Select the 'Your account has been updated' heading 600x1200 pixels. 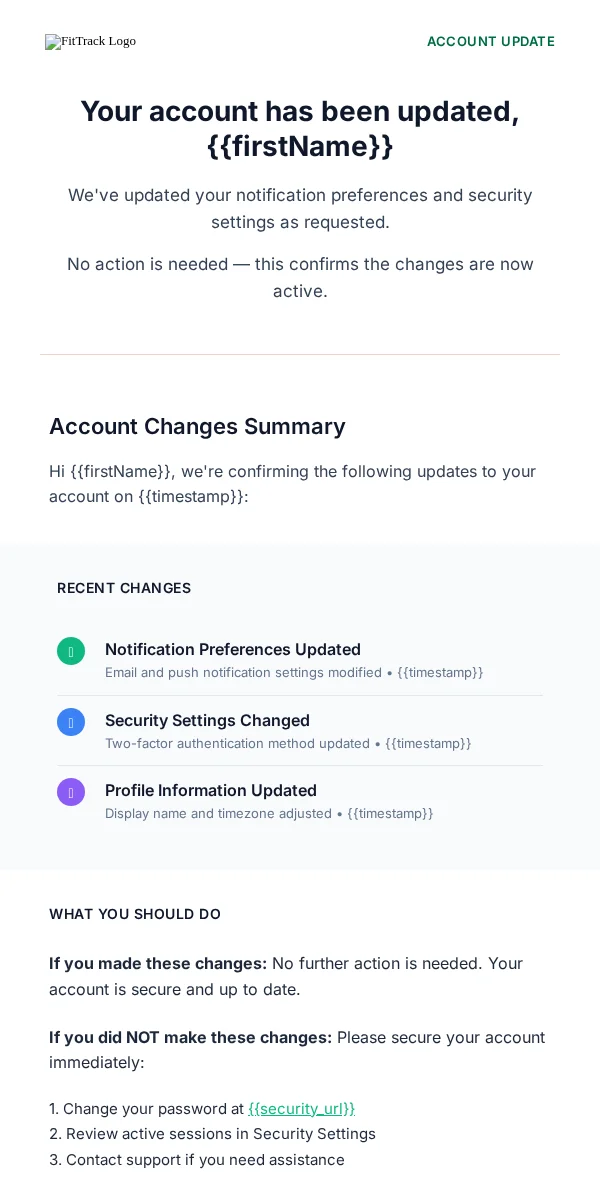(x=300, y=128)
